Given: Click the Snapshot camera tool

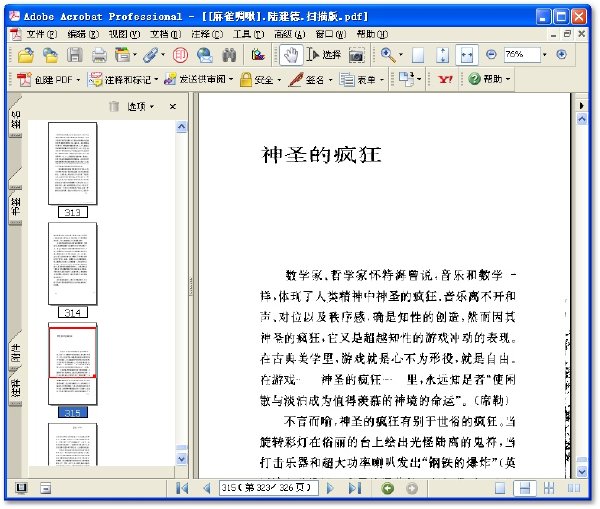Looking at the screenshot, I should [x=356, y=56].
